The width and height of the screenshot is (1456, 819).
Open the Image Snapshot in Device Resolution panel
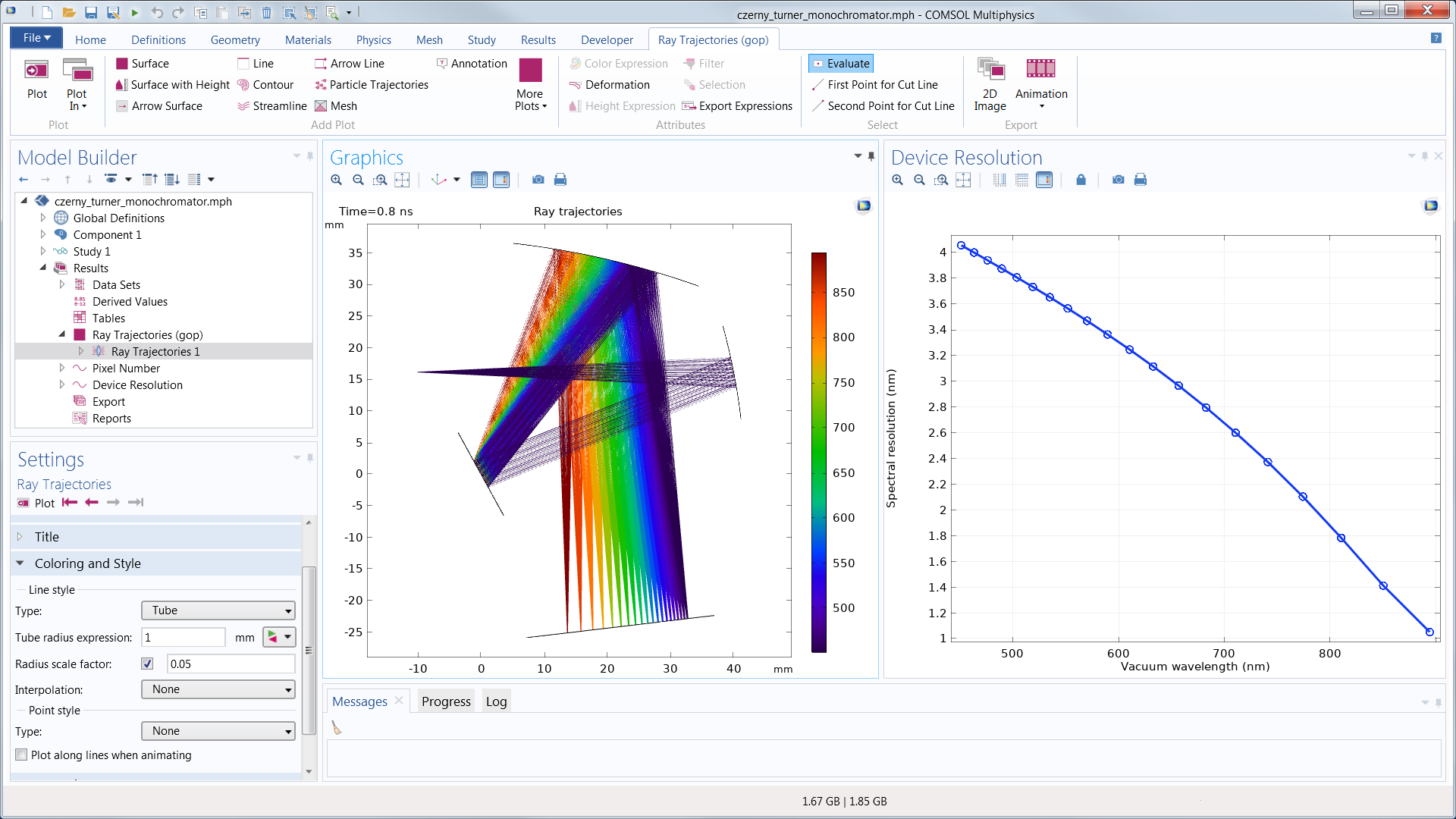(x=1118, y=180)
